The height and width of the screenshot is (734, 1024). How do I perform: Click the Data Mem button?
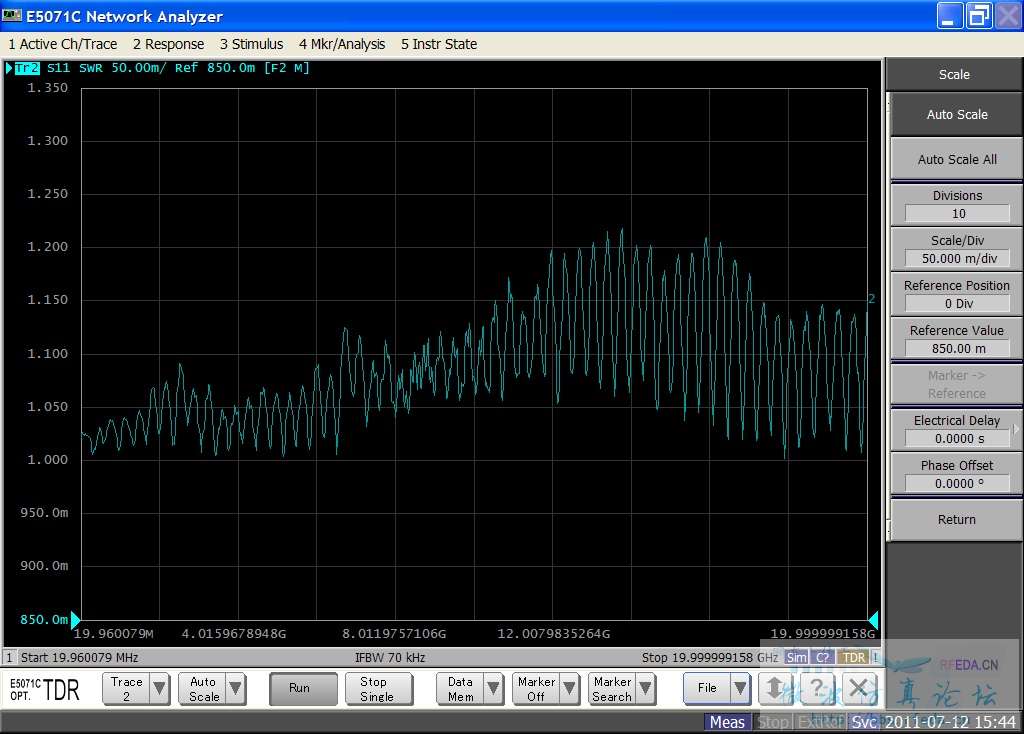(460, 689)
